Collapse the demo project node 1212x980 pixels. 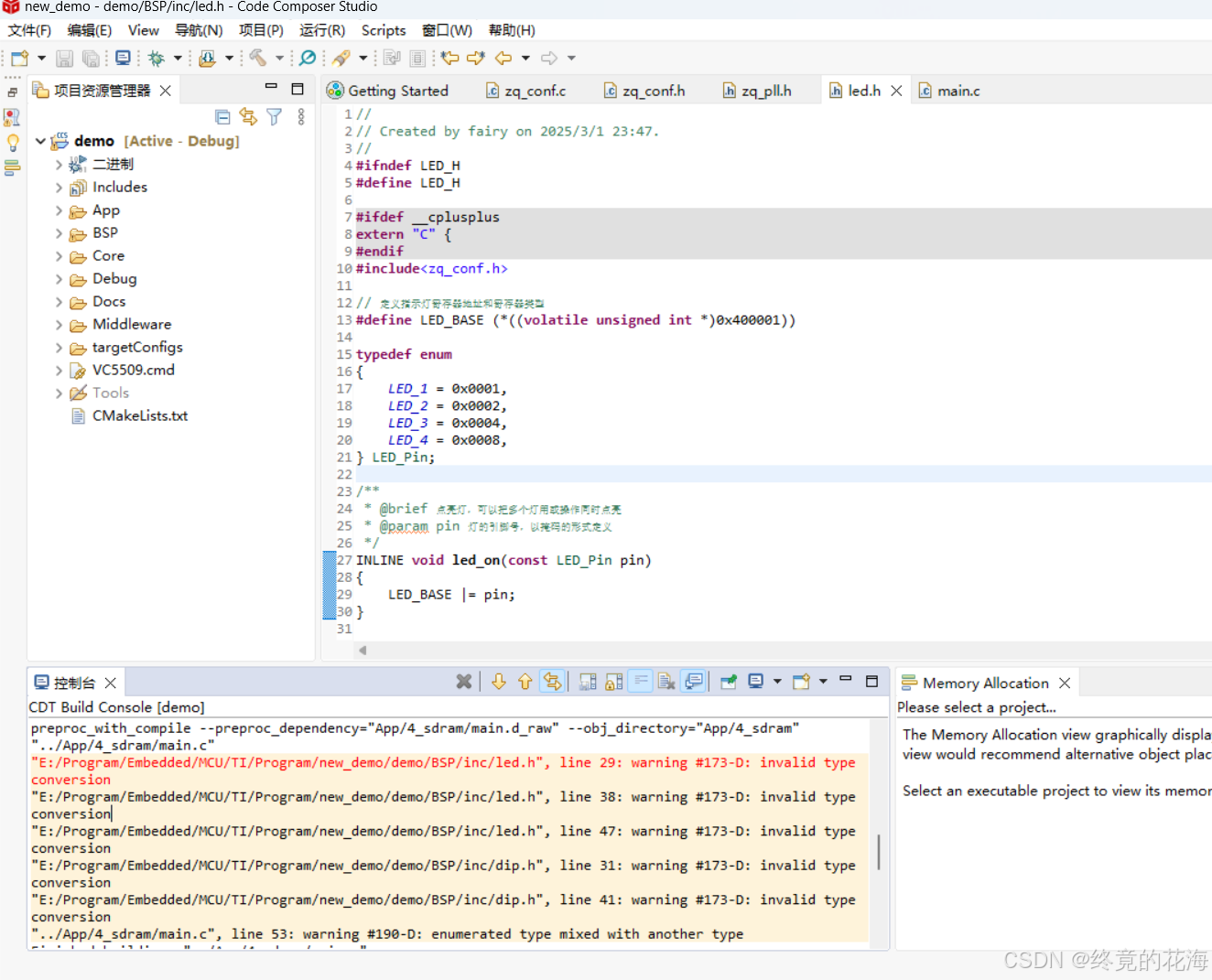coord(40,141)
